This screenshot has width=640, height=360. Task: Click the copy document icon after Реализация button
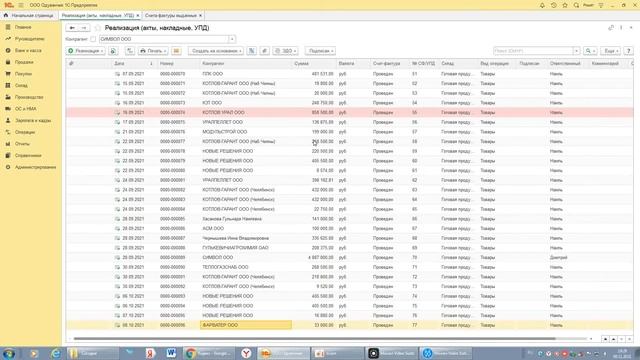point(113,51)
